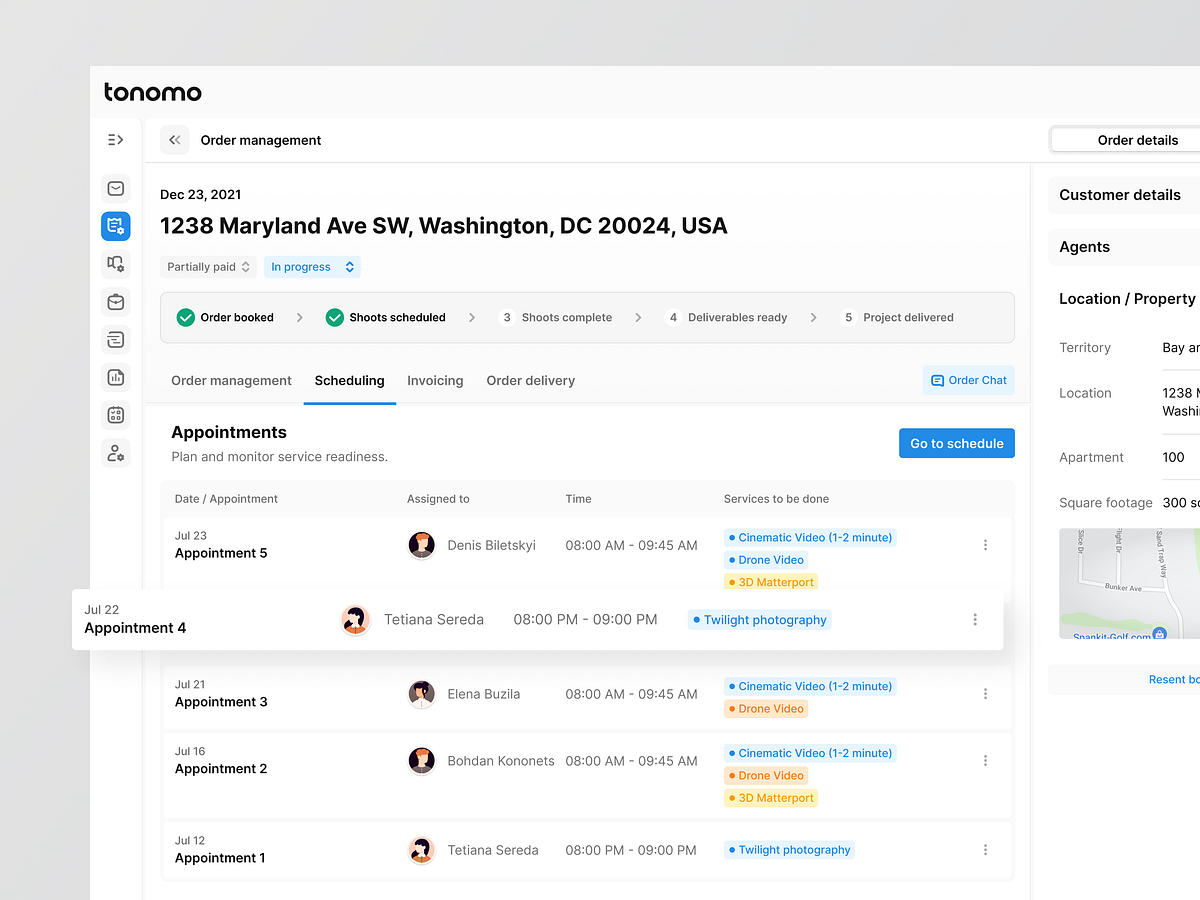Open the calendar icon in the sidebar
This screenshot has height=900, width=1200.
[x=116, y=415]
